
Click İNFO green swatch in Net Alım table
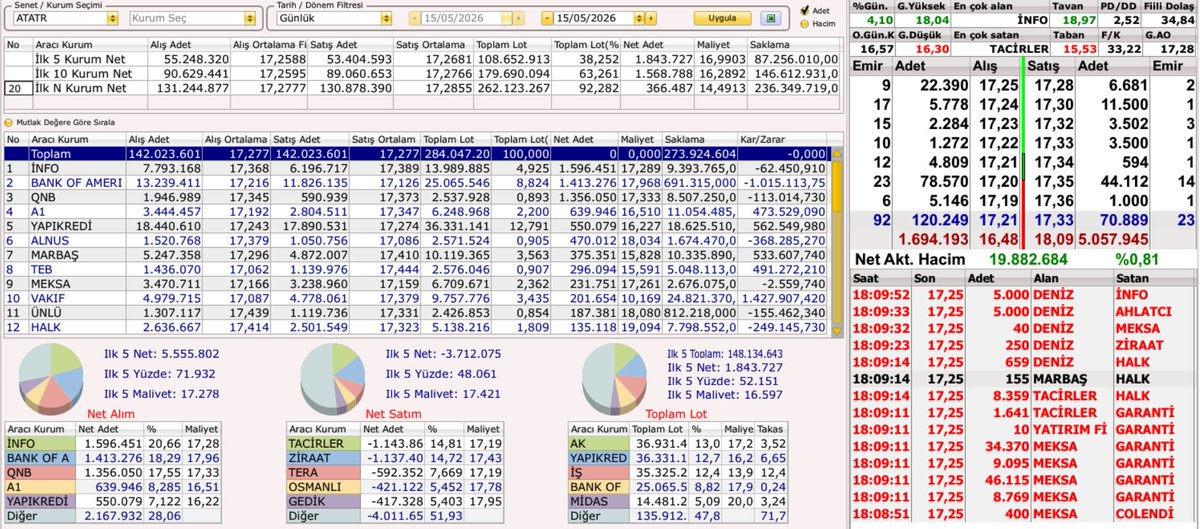pyautogui.click(x=40, y=442)
